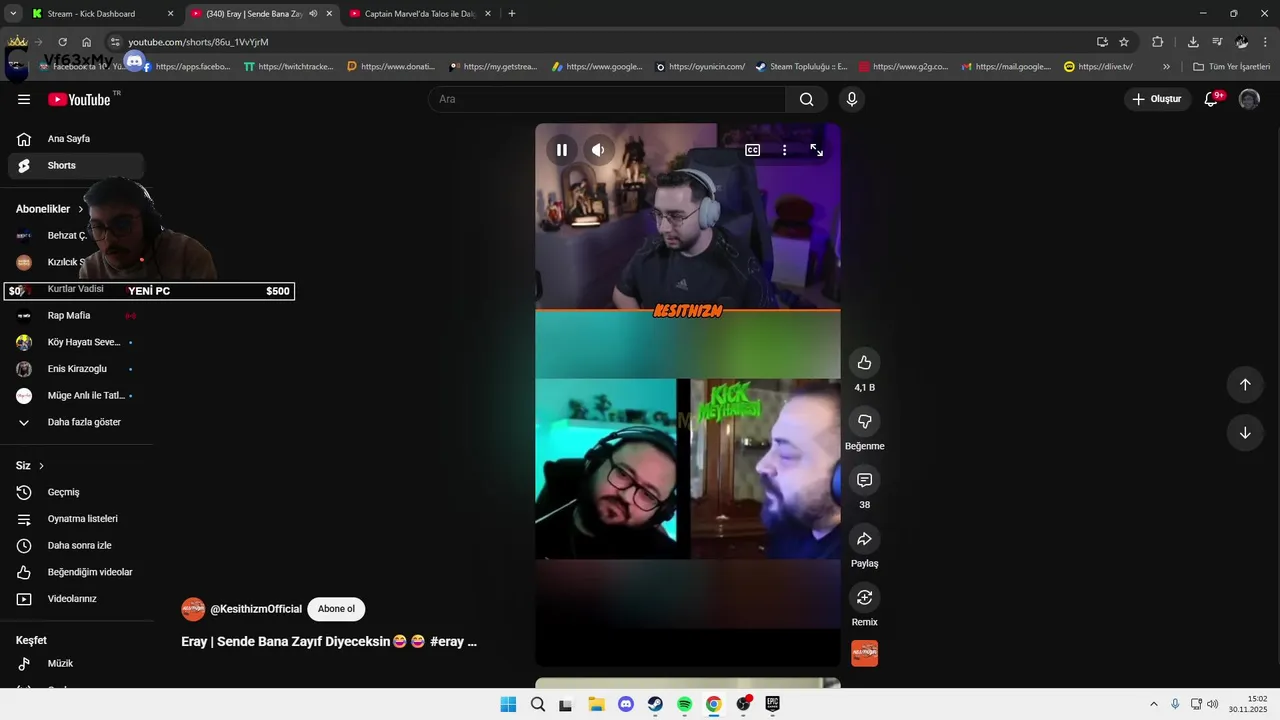Select Ana Sayfa in the sidebar

(76, 139)
